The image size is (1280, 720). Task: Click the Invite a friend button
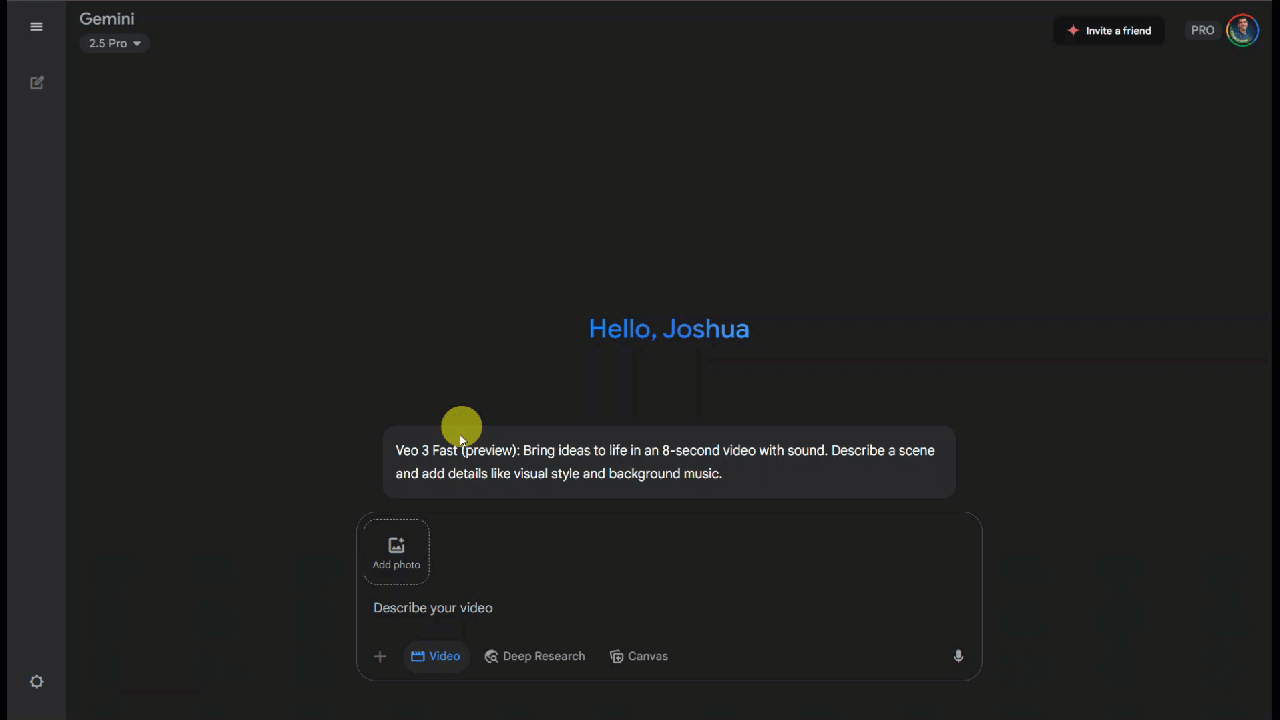pyautogui.click(x=1109, y=31)
